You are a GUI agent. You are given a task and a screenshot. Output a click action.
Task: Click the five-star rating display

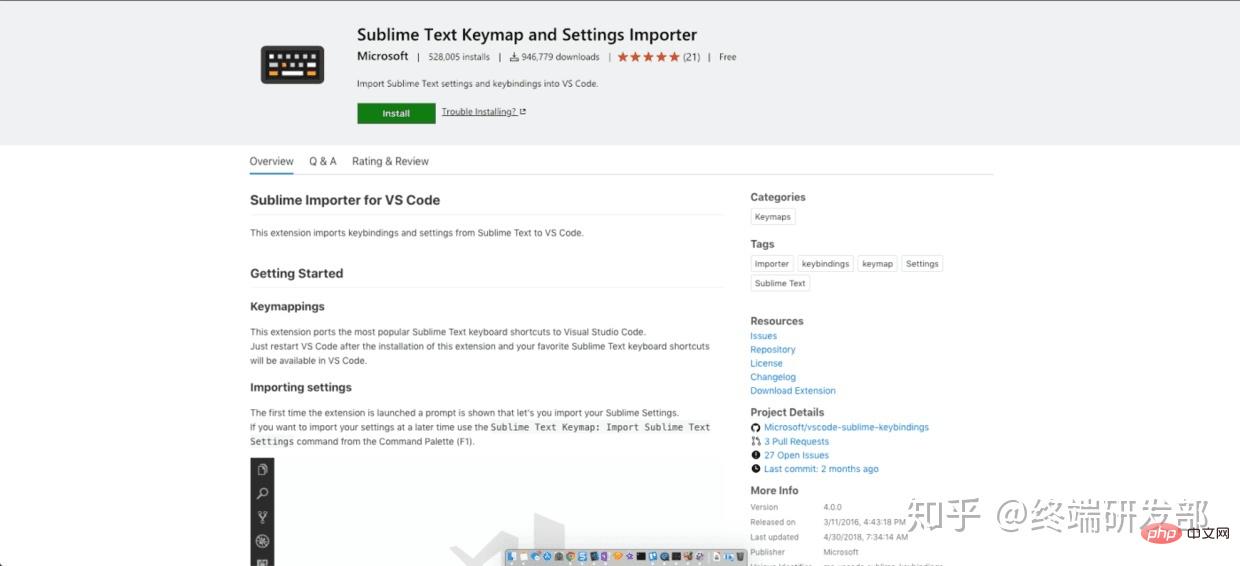point(648,57)
